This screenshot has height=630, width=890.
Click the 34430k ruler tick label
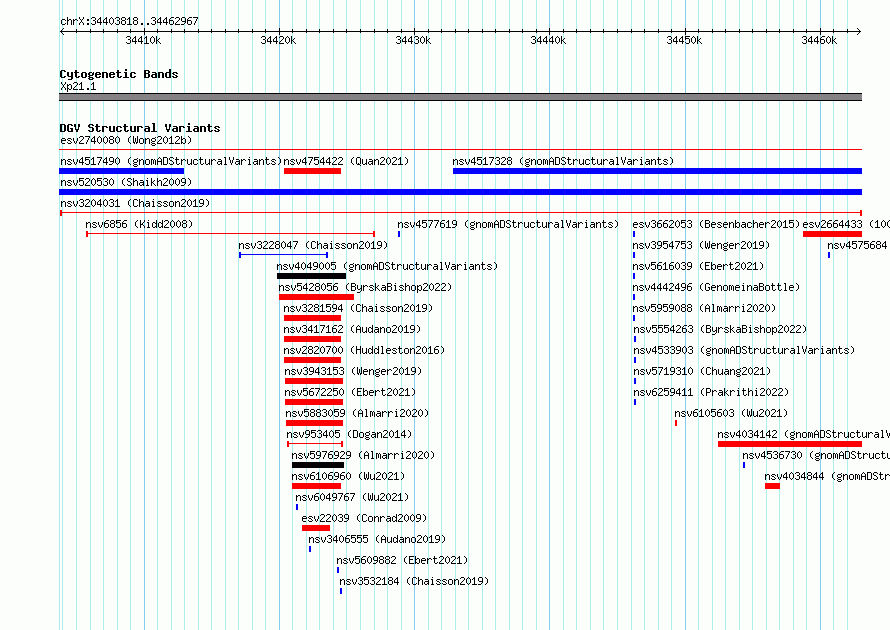413,40
